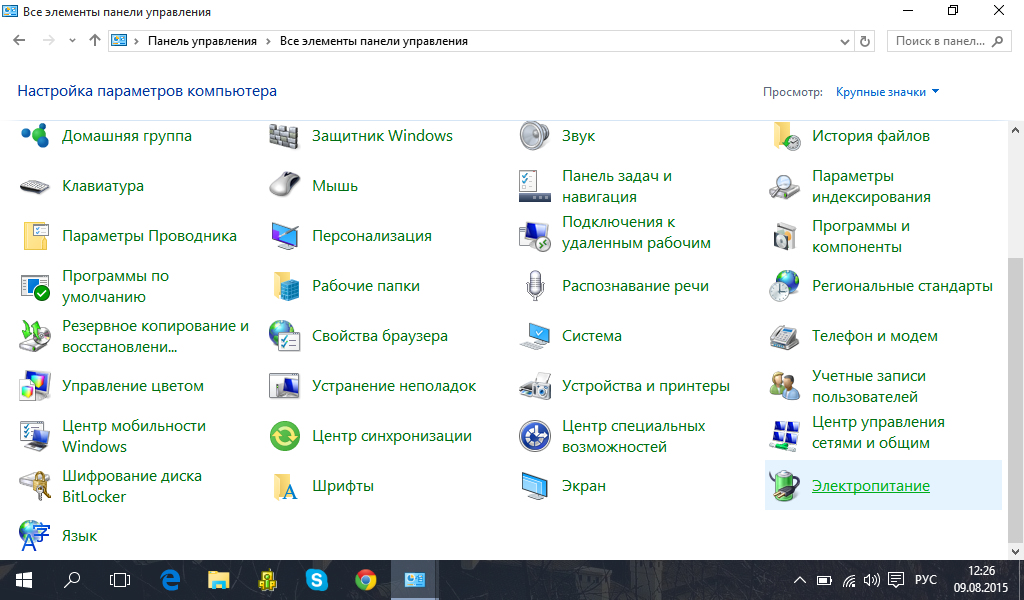Screen dimensions: 1024x600
Task: Go up one level with up arrow
Action: (95, 40)
